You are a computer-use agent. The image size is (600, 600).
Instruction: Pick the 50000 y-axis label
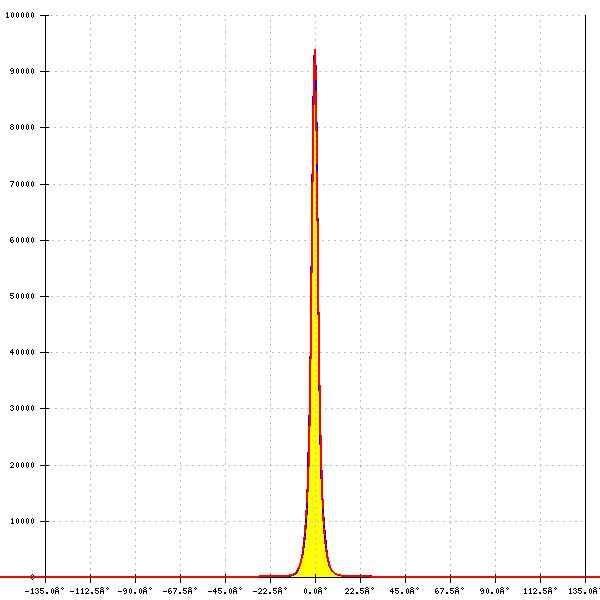tap(22, 296)
